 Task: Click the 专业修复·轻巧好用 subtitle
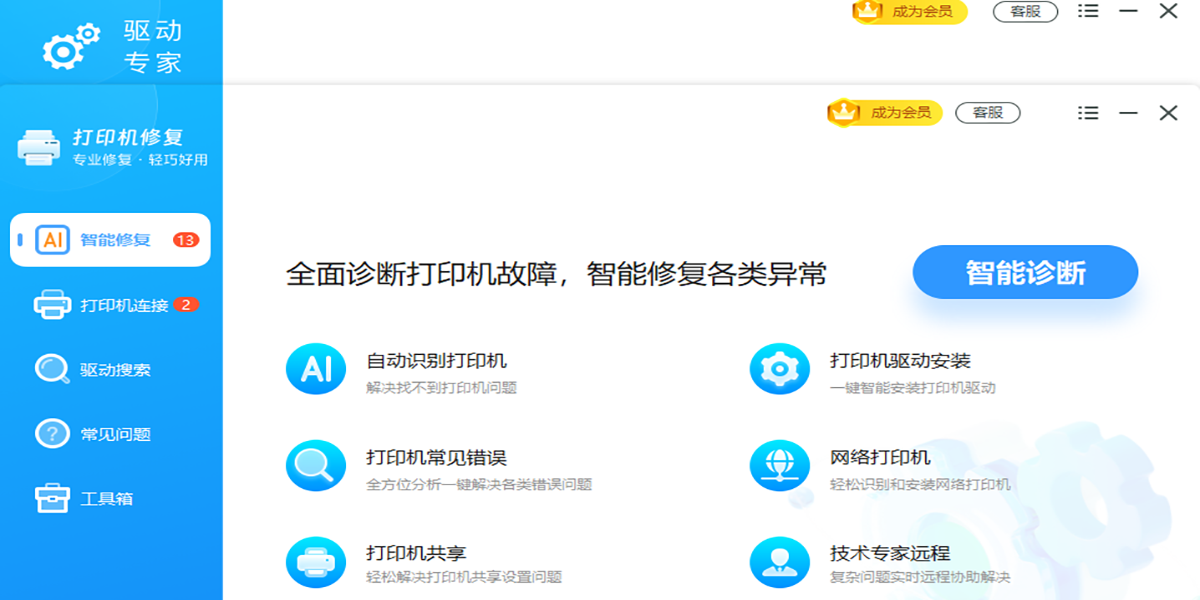coord(140,160)
